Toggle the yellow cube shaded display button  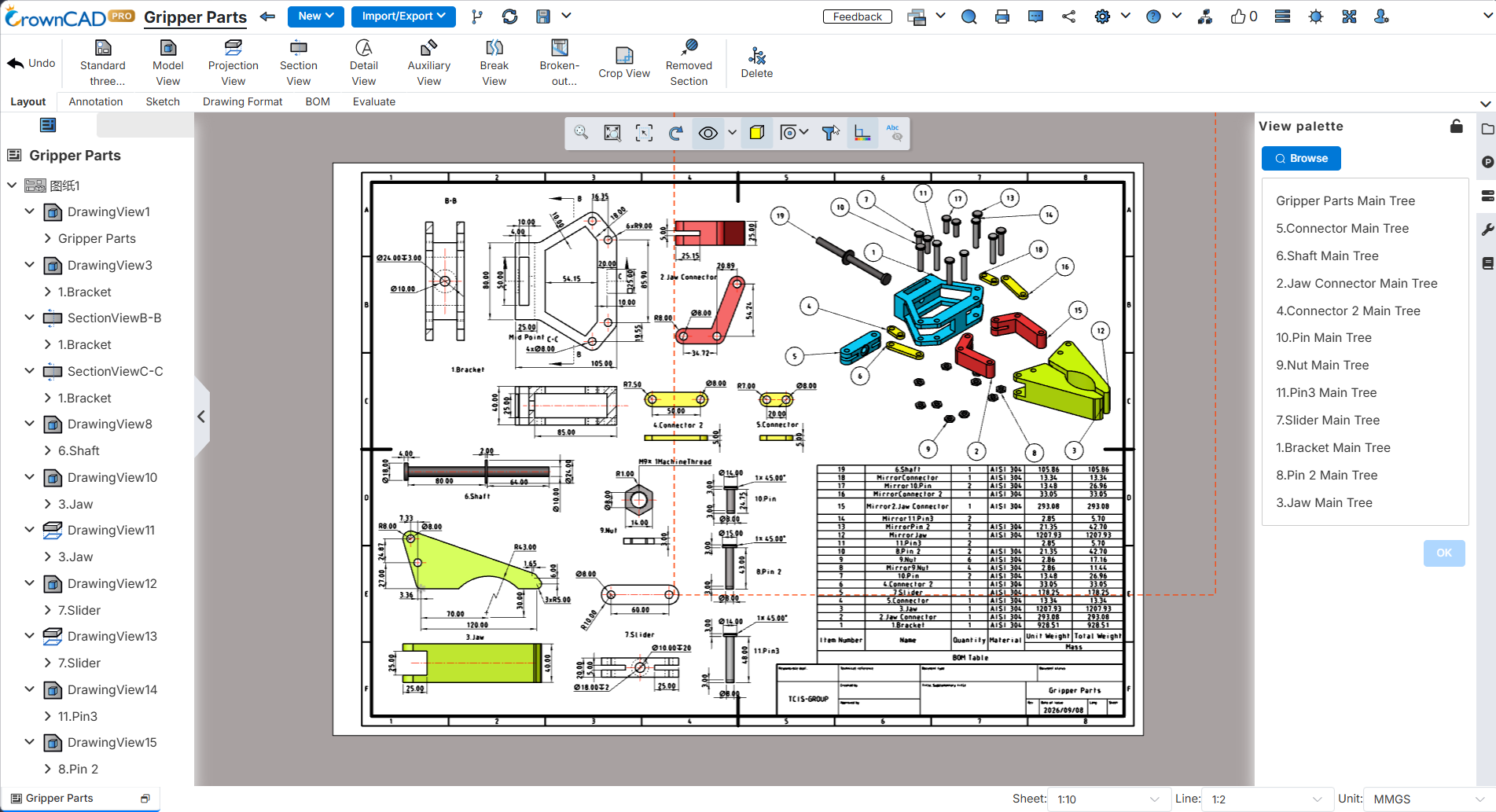point(756,133)
